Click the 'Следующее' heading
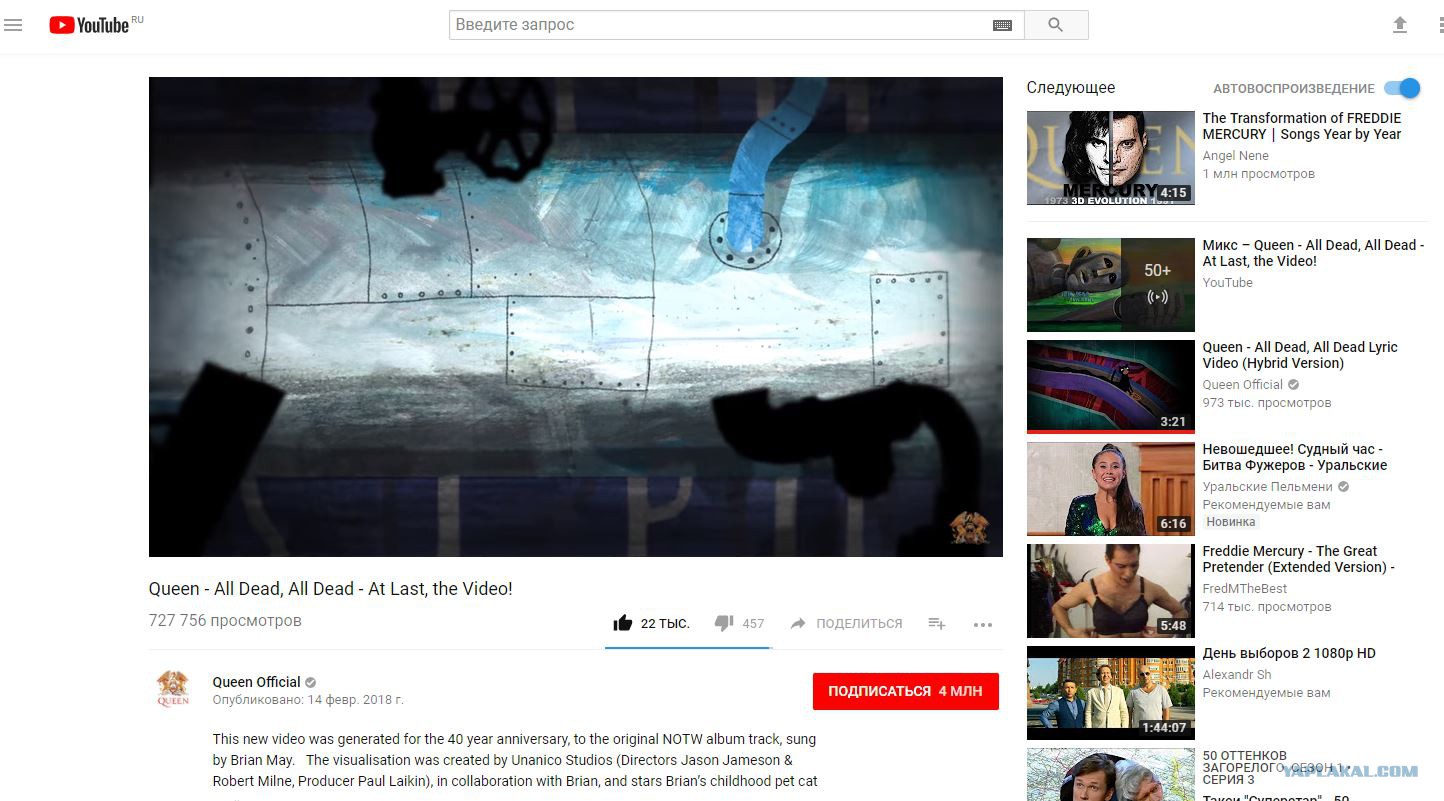The image size is (1444, 801). point(1071,88)
